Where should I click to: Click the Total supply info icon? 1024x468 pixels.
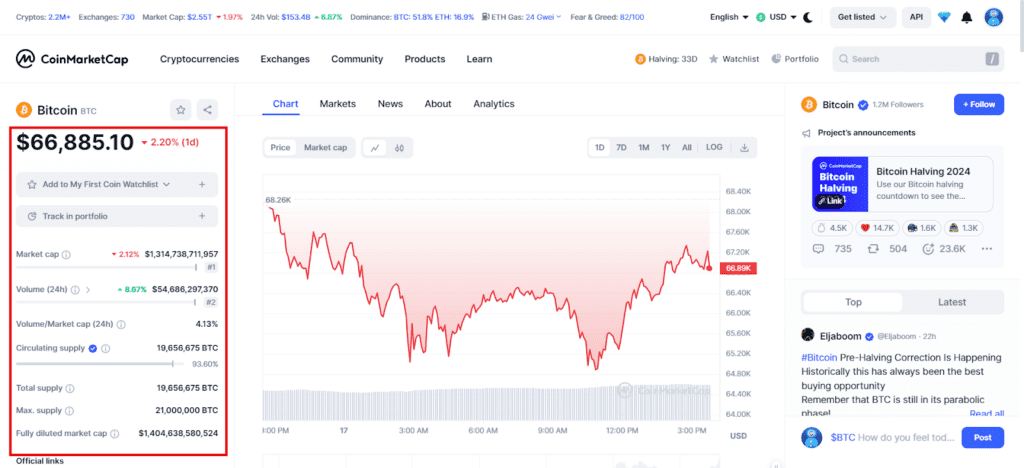pos(70,388)
